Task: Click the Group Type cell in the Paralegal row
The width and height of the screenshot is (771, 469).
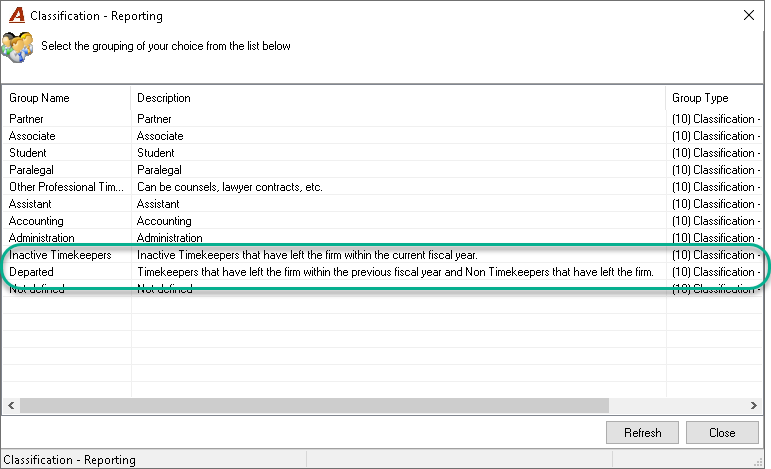Action: [716, 170]
